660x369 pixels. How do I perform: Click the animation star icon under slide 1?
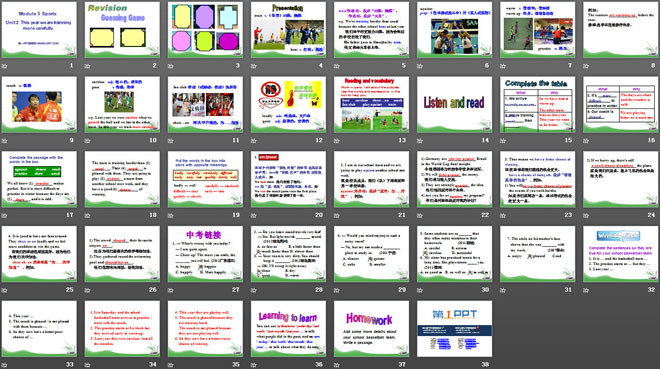tap(4, 66)
